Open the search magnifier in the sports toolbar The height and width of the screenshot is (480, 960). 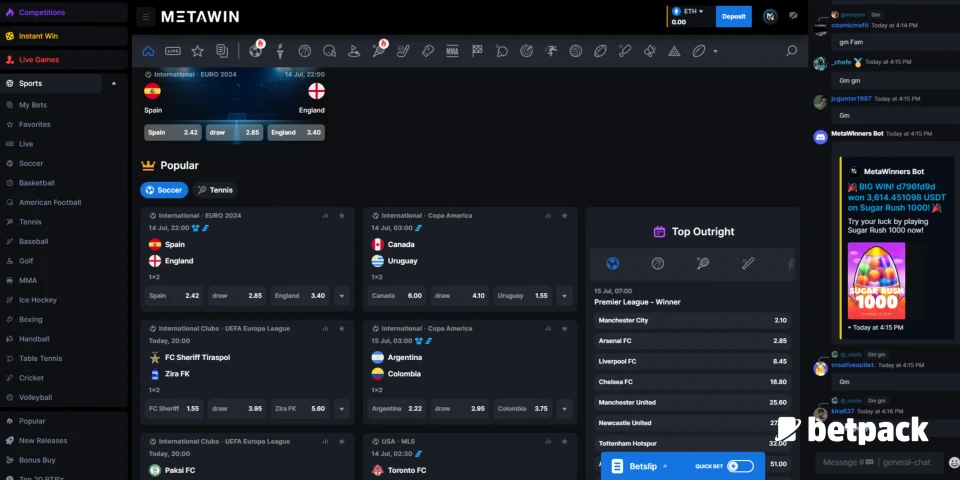pos(791,51)
